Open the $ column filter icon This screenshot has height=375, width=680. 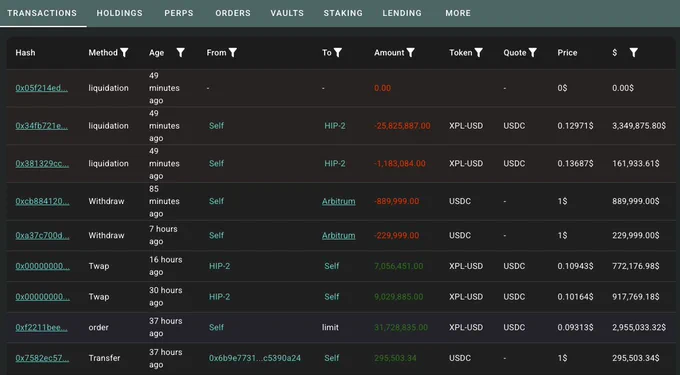point(634,52)
